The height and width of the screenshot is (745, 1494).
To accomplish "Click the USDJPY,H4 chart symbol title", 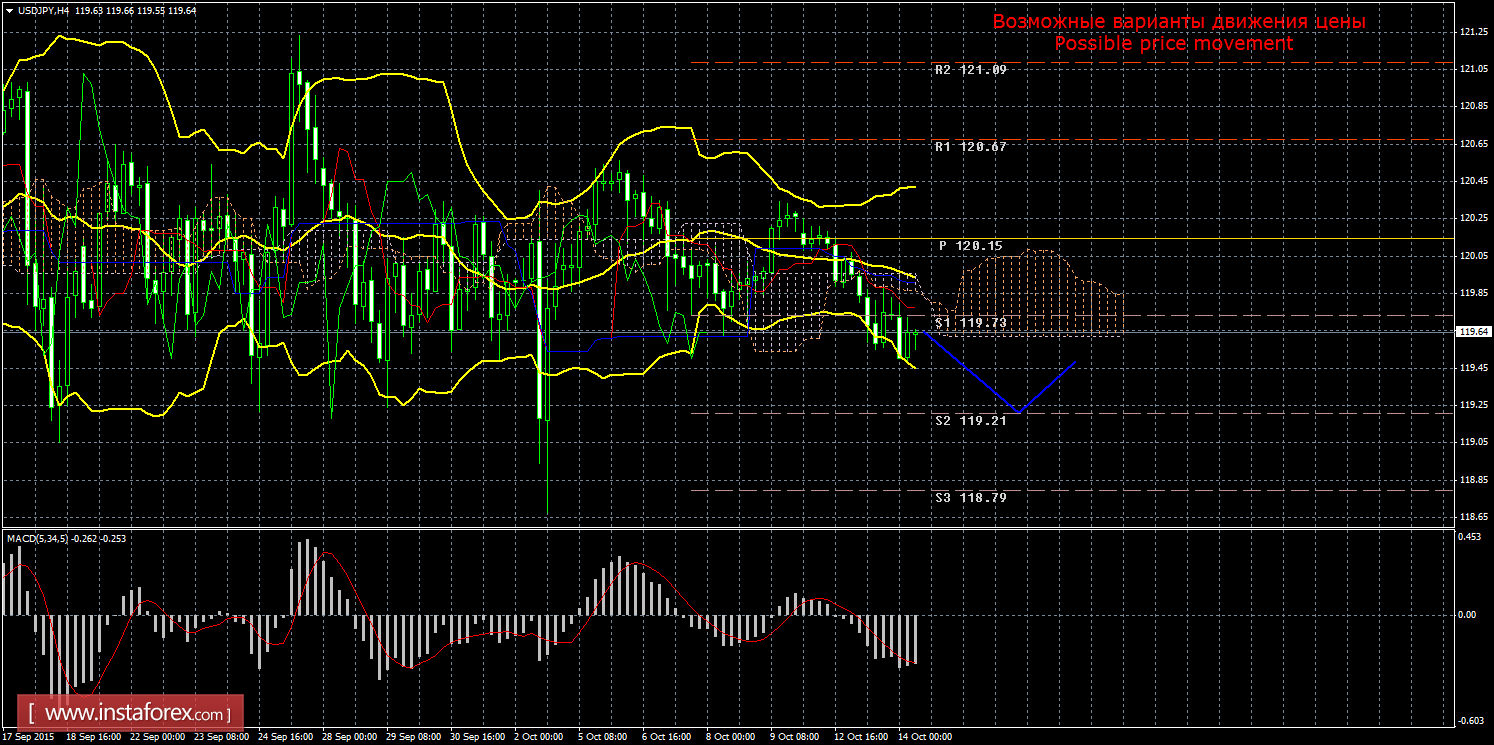I will 44,10.
